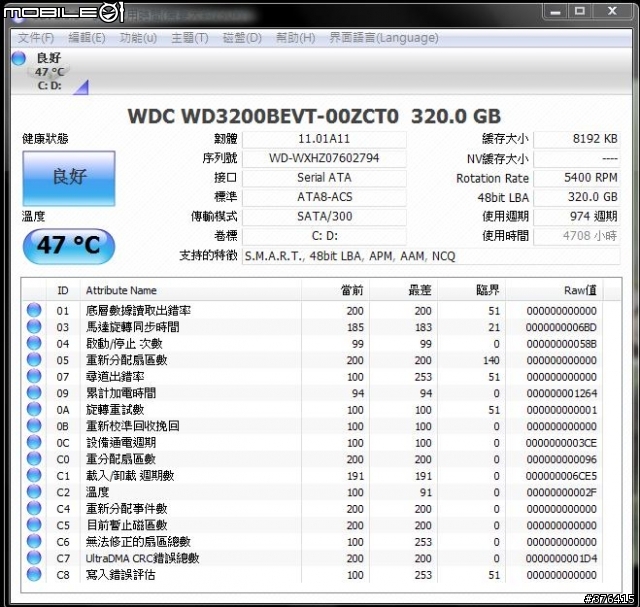Viewport: 640px width, 607px height.
Task: Open the 編輯(E) menu
Action: pos(87,38)
